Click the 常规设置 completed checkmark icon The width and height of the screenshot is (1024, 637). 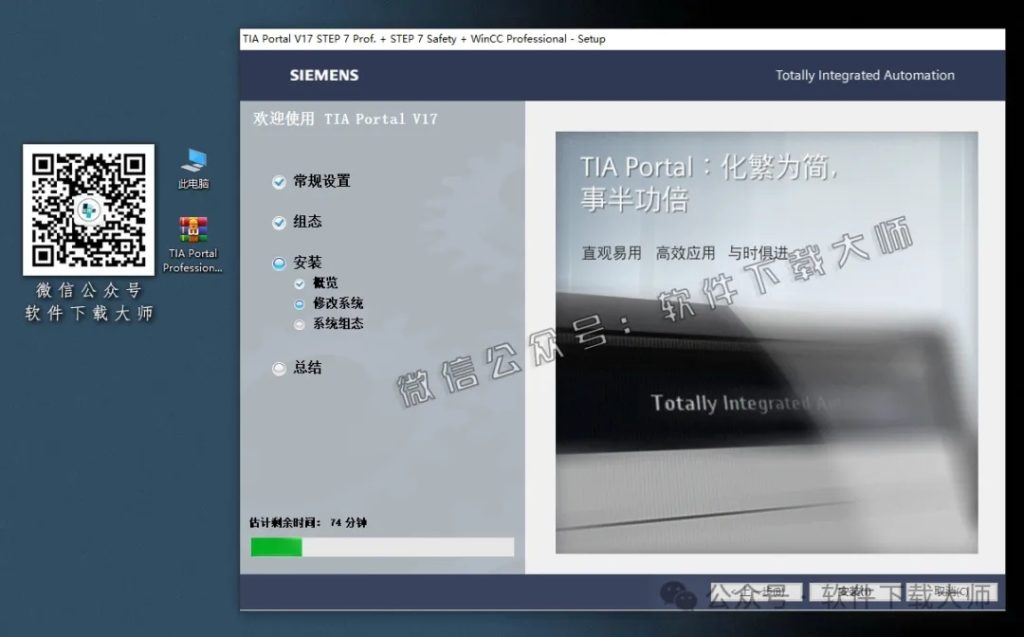[x=277, y=182]
